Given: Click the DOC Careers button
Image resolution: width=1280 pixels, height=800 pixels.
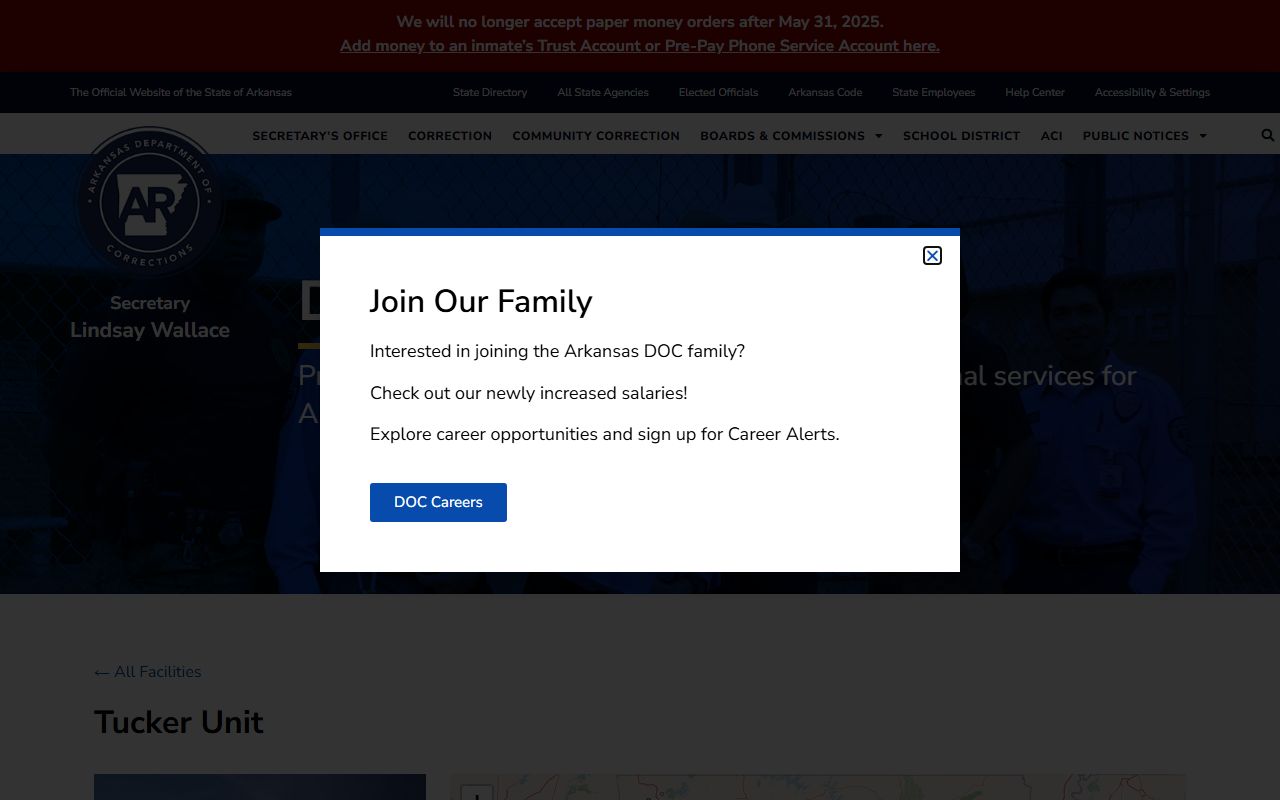Looking at the screenshot, I should point(438,502).
